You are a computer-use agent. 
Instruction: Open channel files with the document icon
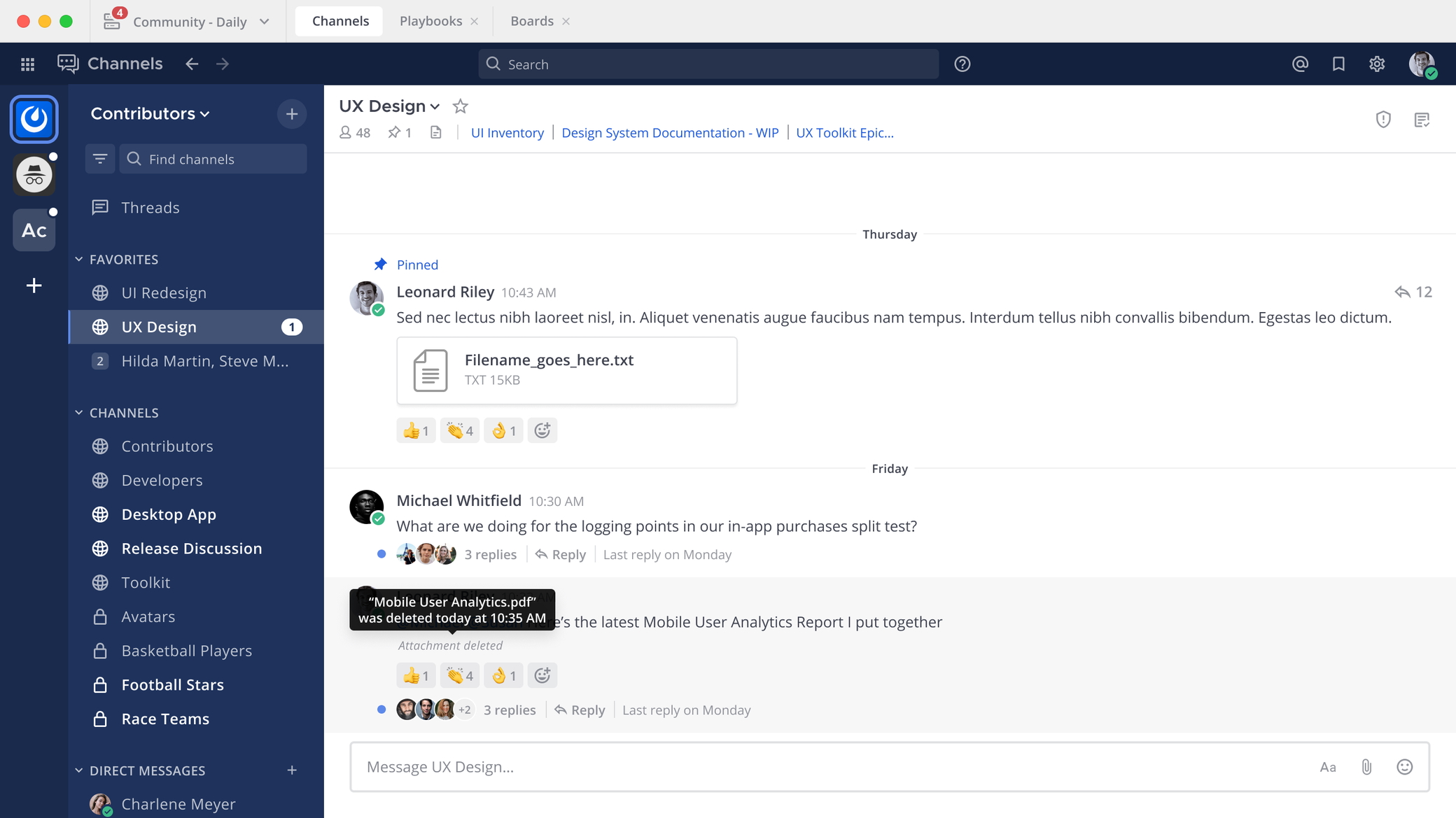pos(436,132)
